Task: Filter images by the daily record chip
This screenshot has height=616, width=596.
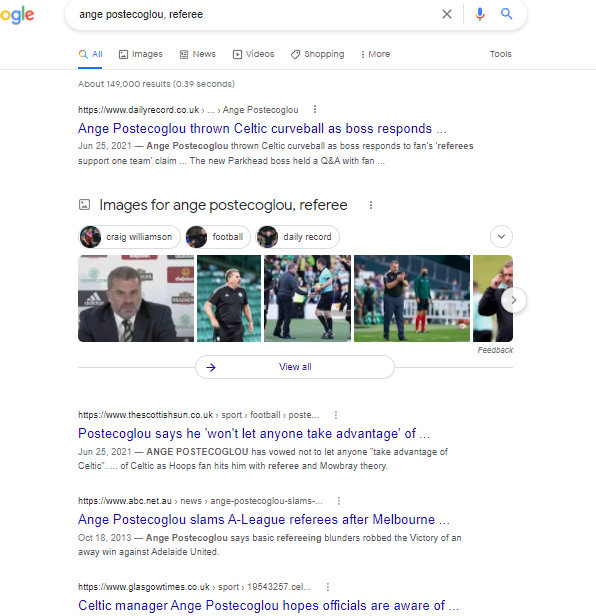Action: [297, 237]
